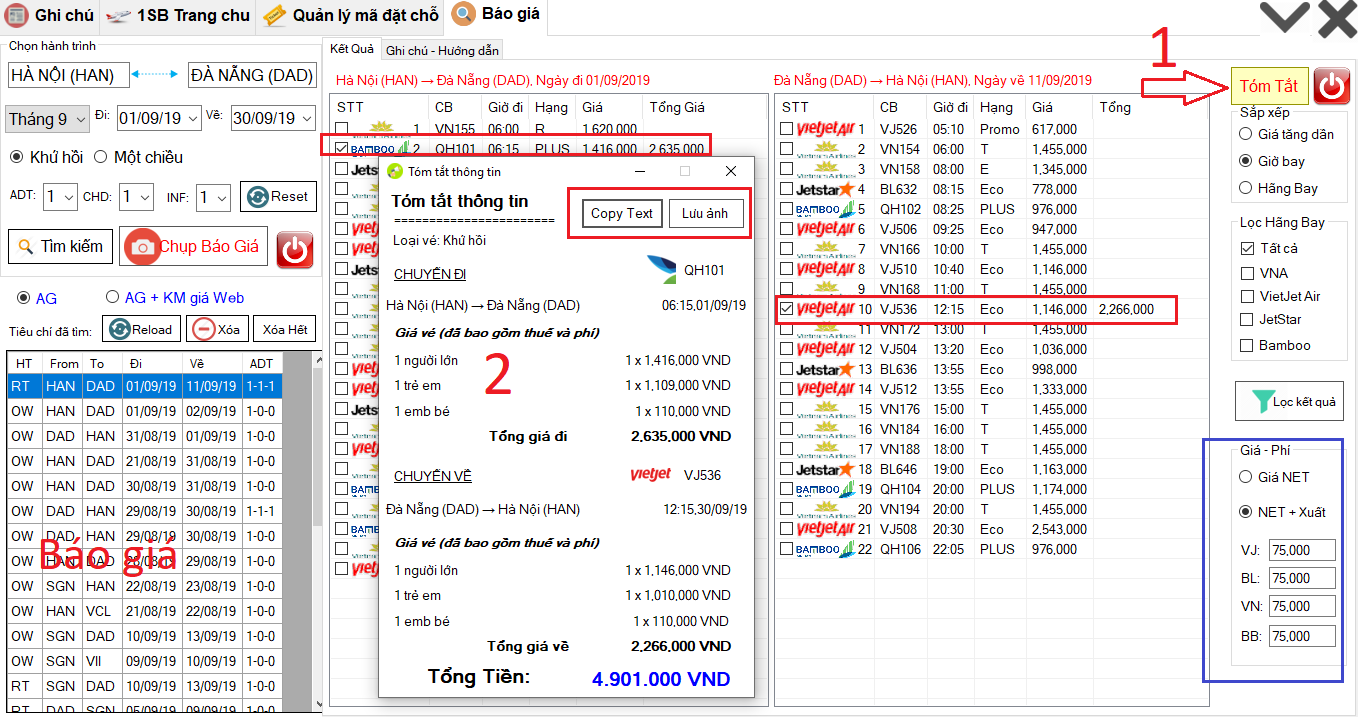Switch to the Ghi chú - Hướng dẫn tab
1358x717 pixels.
coord(440,50)
